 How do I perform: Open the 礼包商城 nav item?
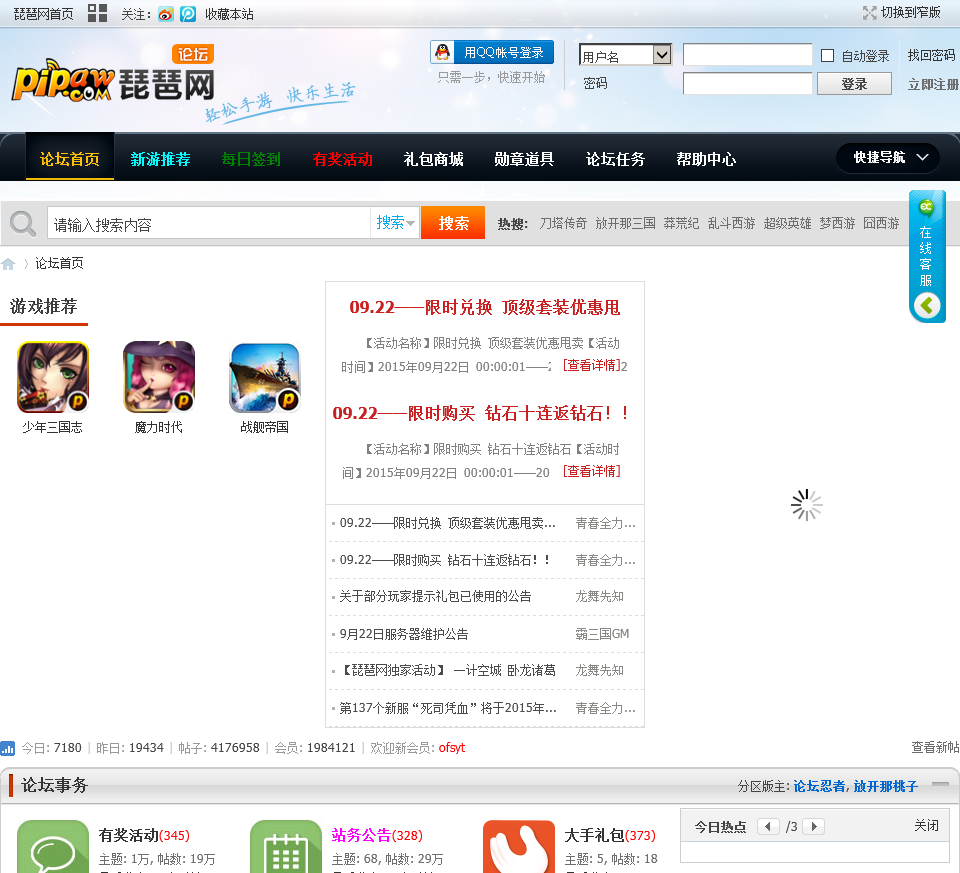tap(433, 159)
